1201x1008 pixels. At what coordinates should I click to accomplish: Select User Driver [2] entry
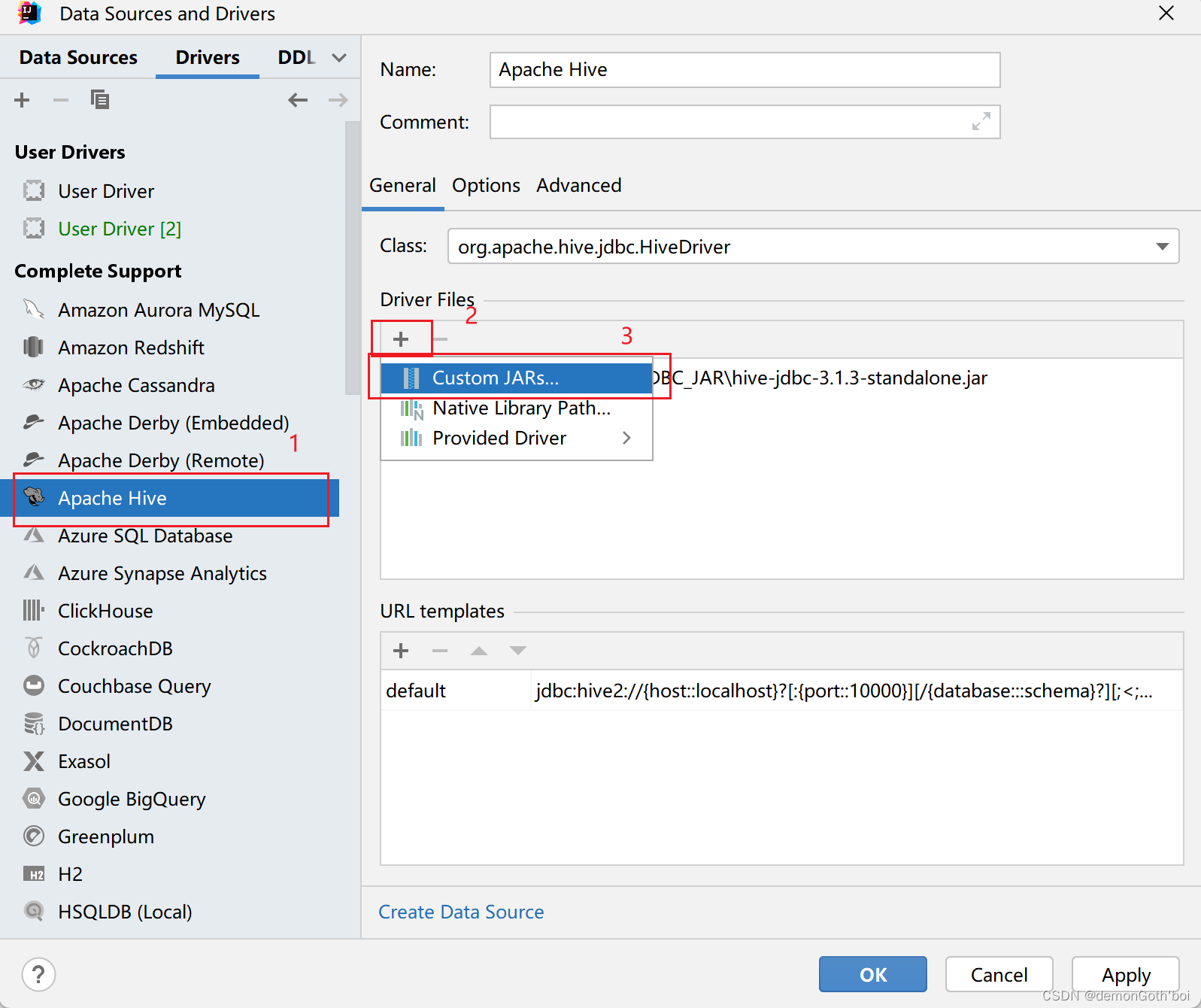[x=120, y=229]
